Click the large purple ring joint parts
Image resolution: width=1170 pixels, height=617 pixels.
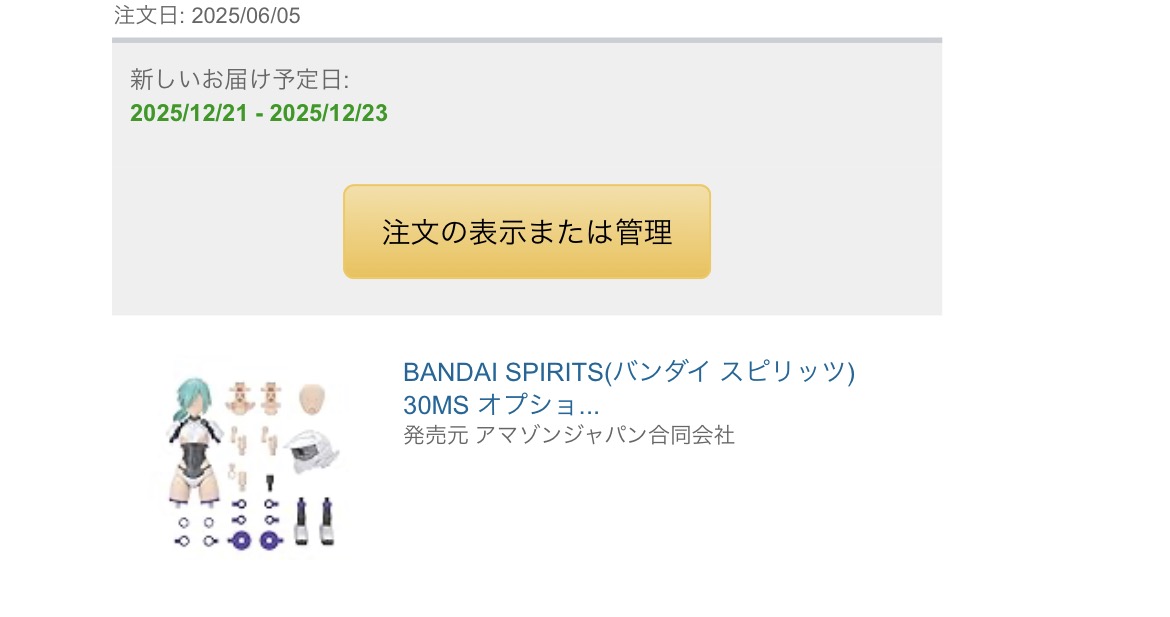click(254, 540)
